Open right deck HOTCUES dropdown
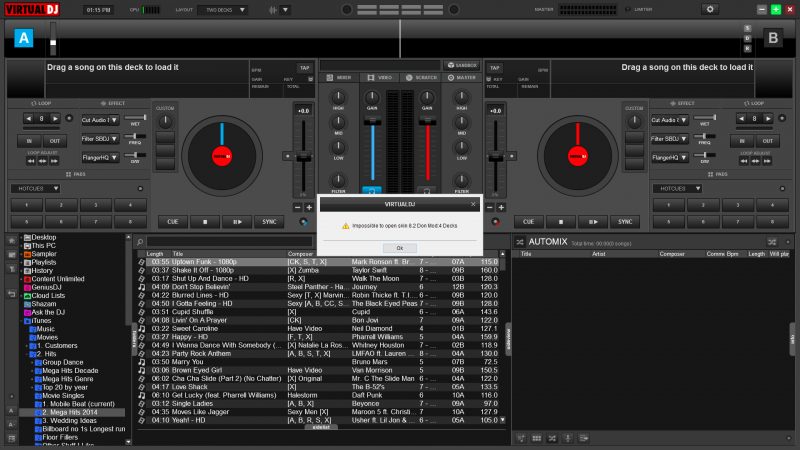Image resolution: width=800 pixels, height=450 pixels. (677, 189)
